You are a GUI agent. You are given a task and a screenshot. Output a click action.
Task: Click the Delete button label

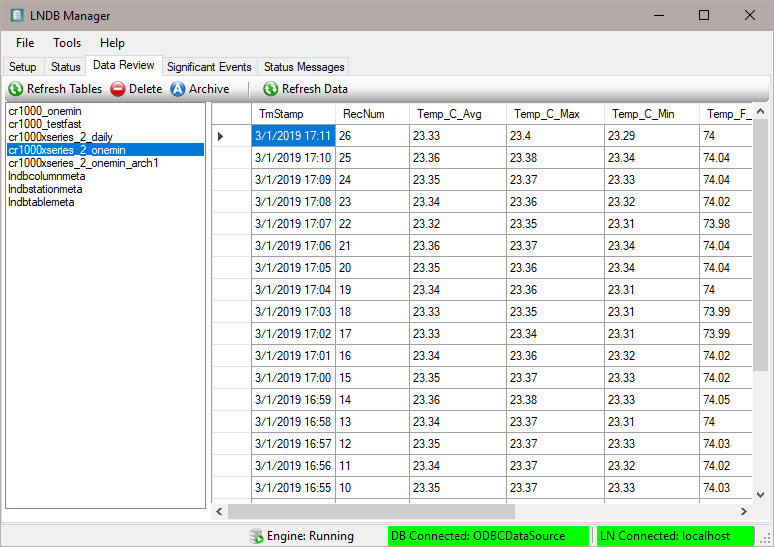coord(146,89)
